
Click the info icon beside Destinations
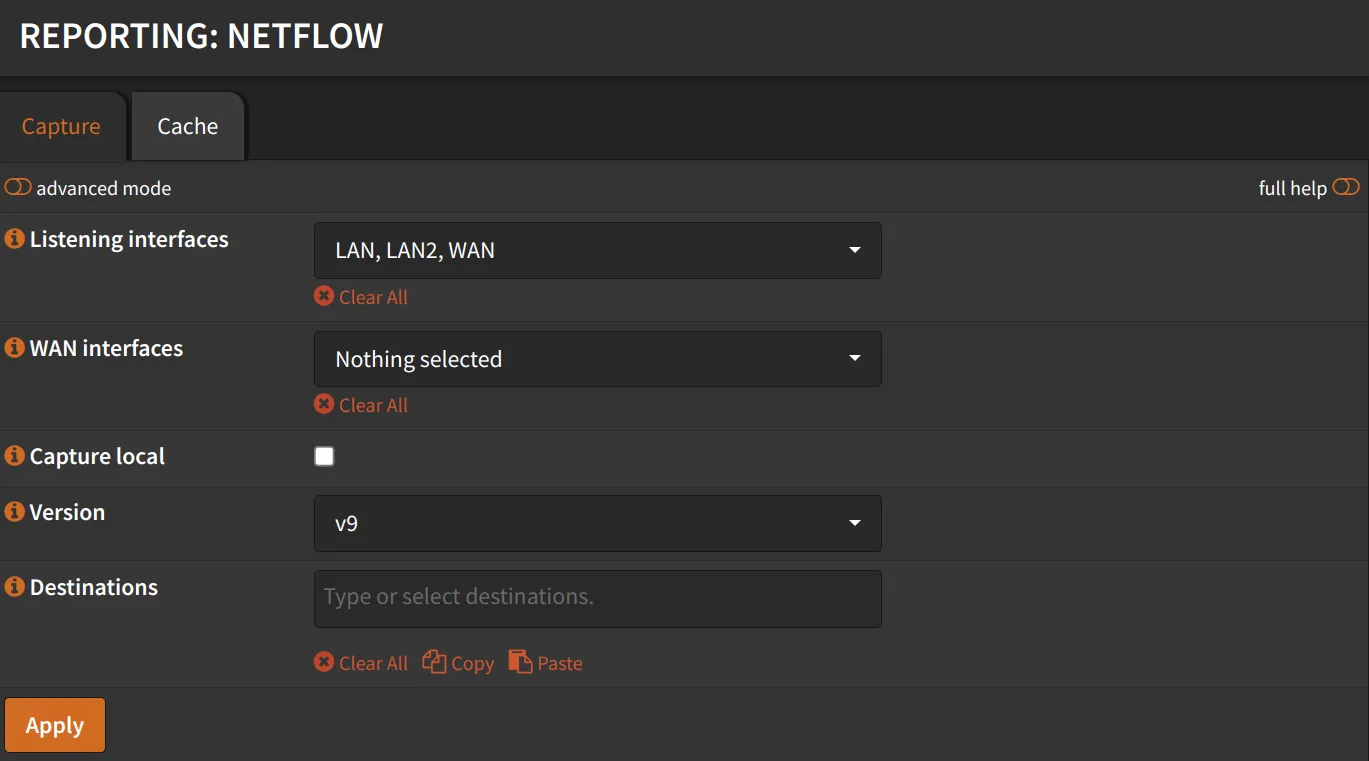13,587
